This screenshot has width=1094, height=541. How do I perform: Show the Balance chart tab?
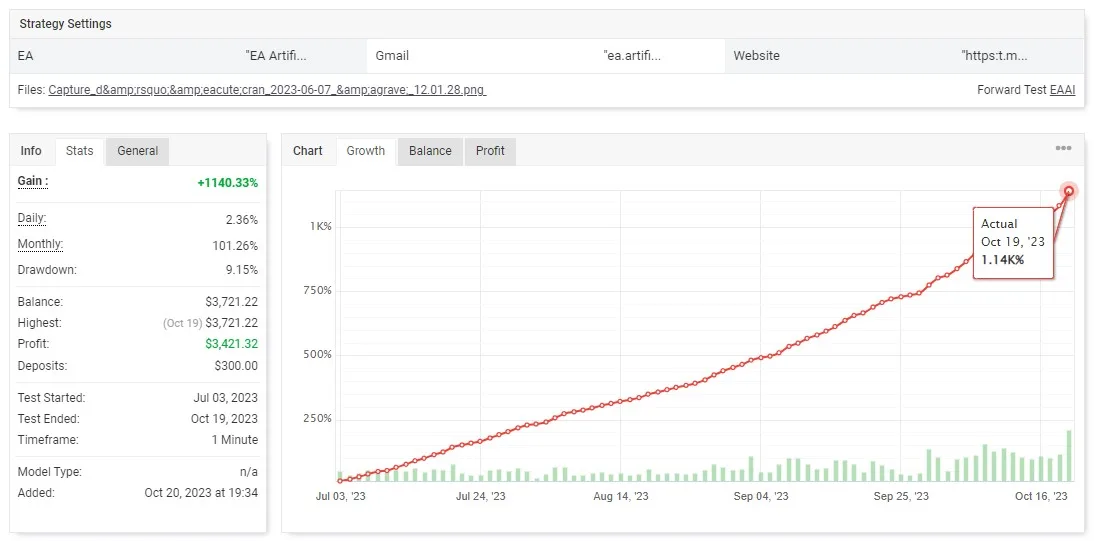click(430, 151)
